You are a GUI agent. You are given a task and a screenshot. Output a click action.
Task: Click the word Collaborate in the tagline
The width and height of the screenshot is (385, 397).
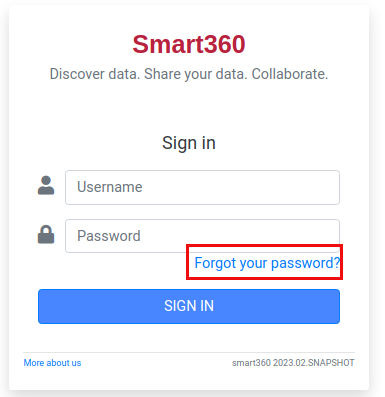290,74
